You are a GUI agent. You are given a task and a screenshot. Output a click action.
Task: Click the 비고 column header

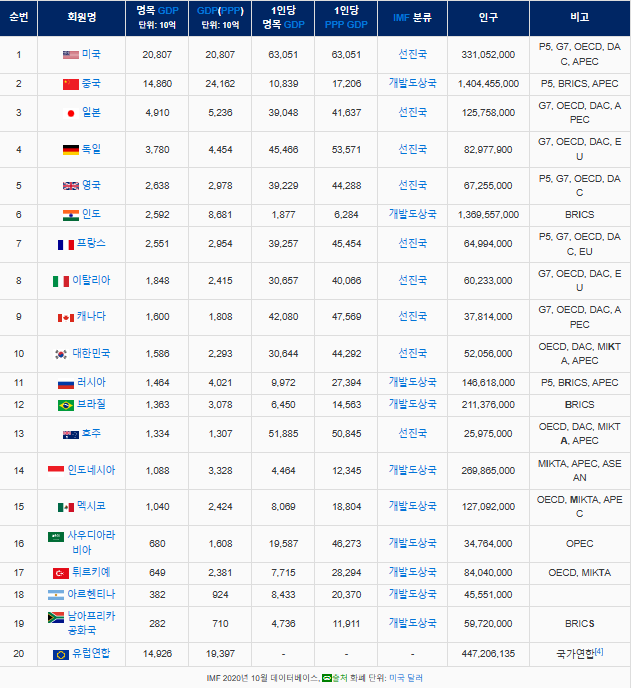580,18
